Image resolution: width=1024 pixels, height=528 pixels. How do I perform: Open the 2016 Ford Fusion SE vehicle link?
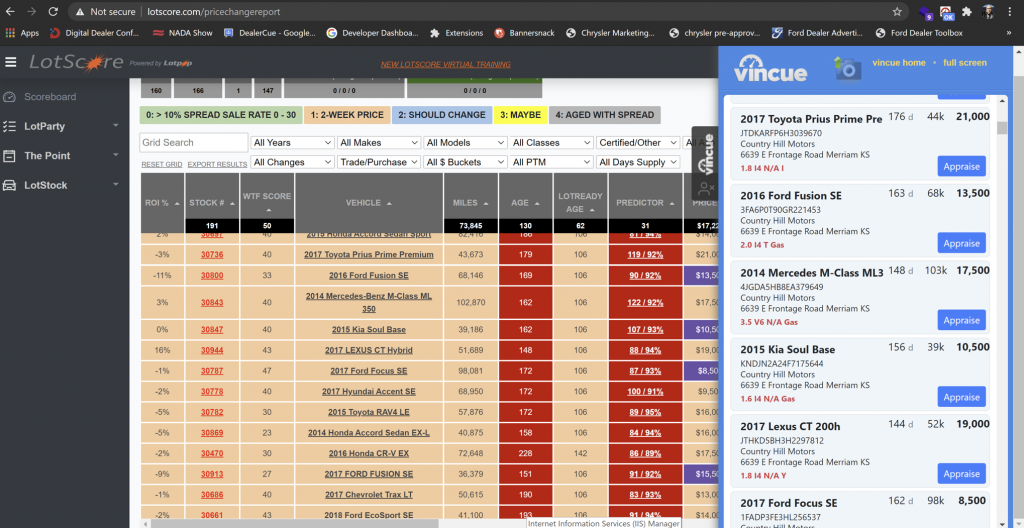tap(368, 276)
